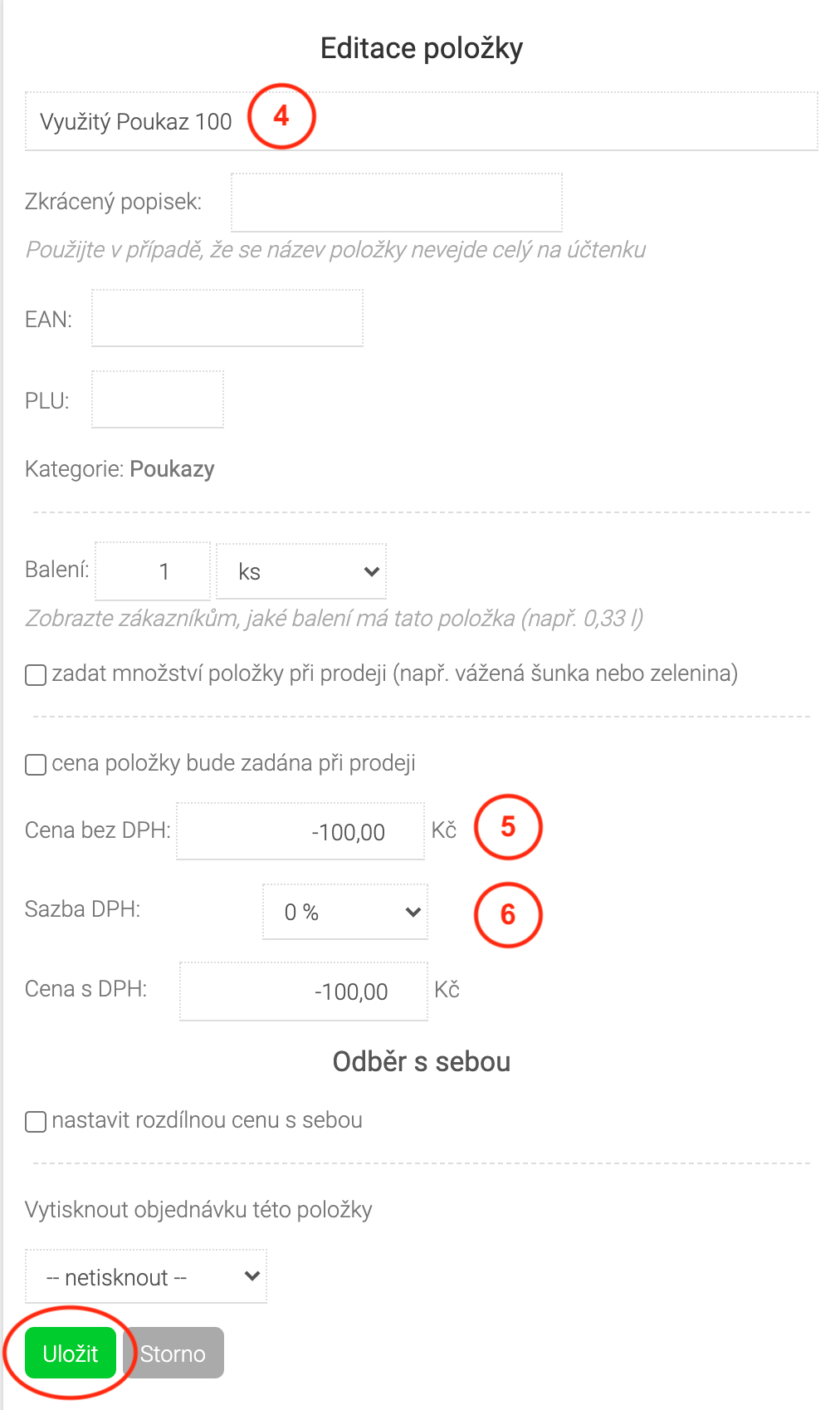Expand the Sazba DPH 0 % dropdown

click(345, 912)
